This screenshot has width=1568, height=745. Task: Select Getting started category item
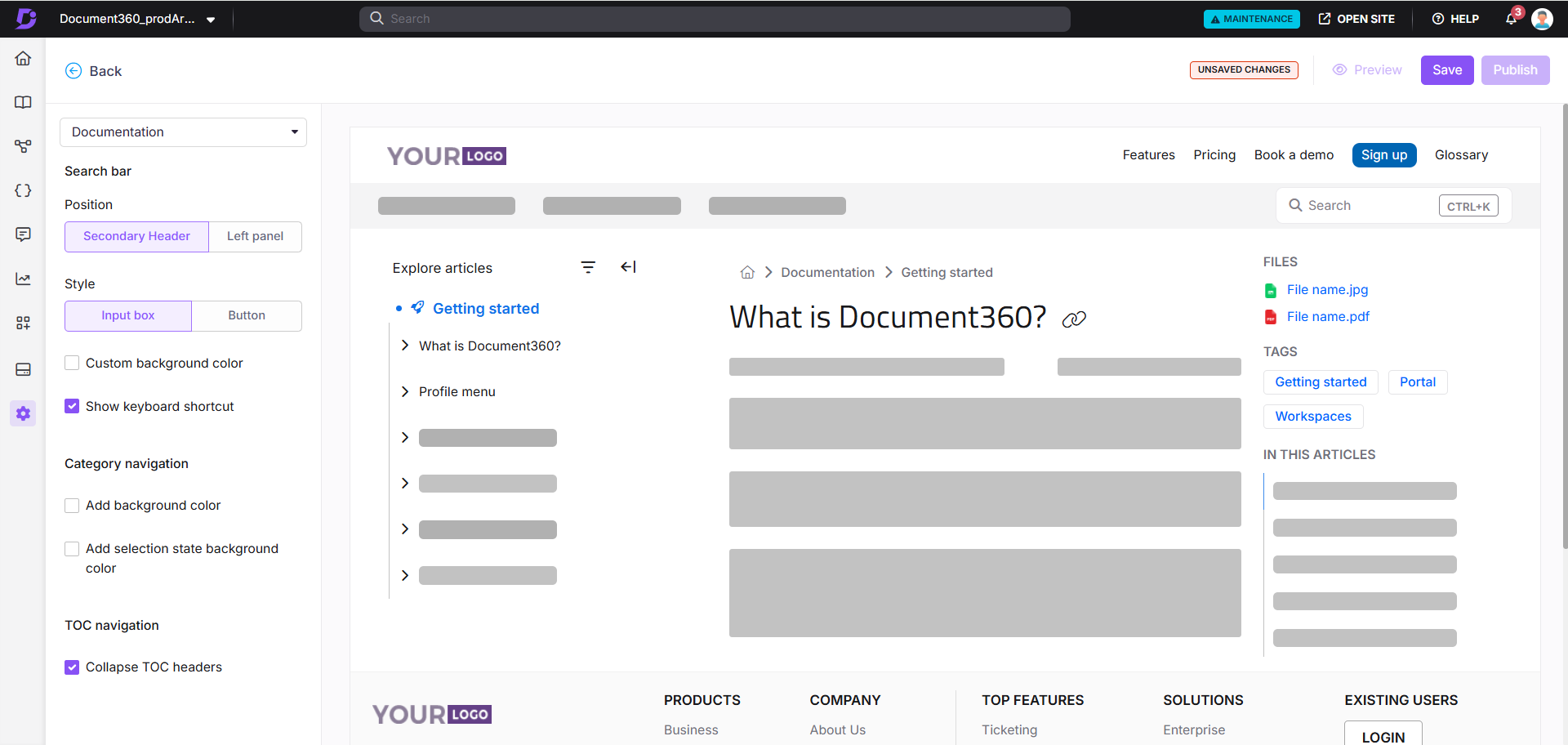click(x=486, y=309)
